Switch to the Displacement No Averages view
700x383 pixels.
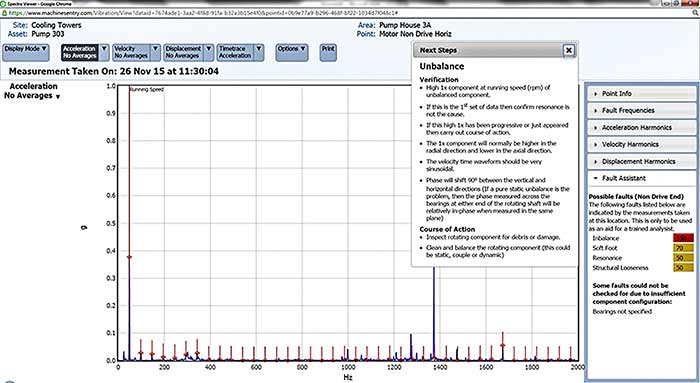(x=183, y=52)
